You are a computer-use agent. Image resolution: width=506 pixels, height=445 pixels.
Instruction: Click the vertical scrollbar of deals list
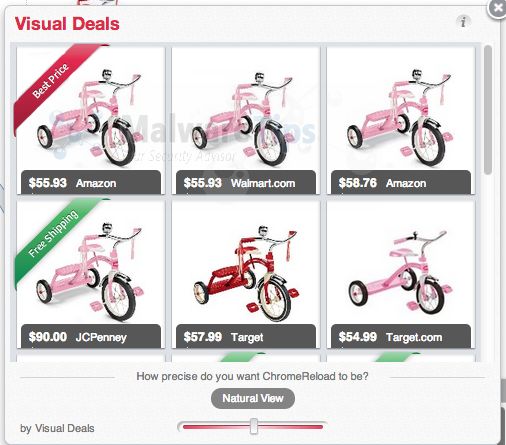coord(488,110)
